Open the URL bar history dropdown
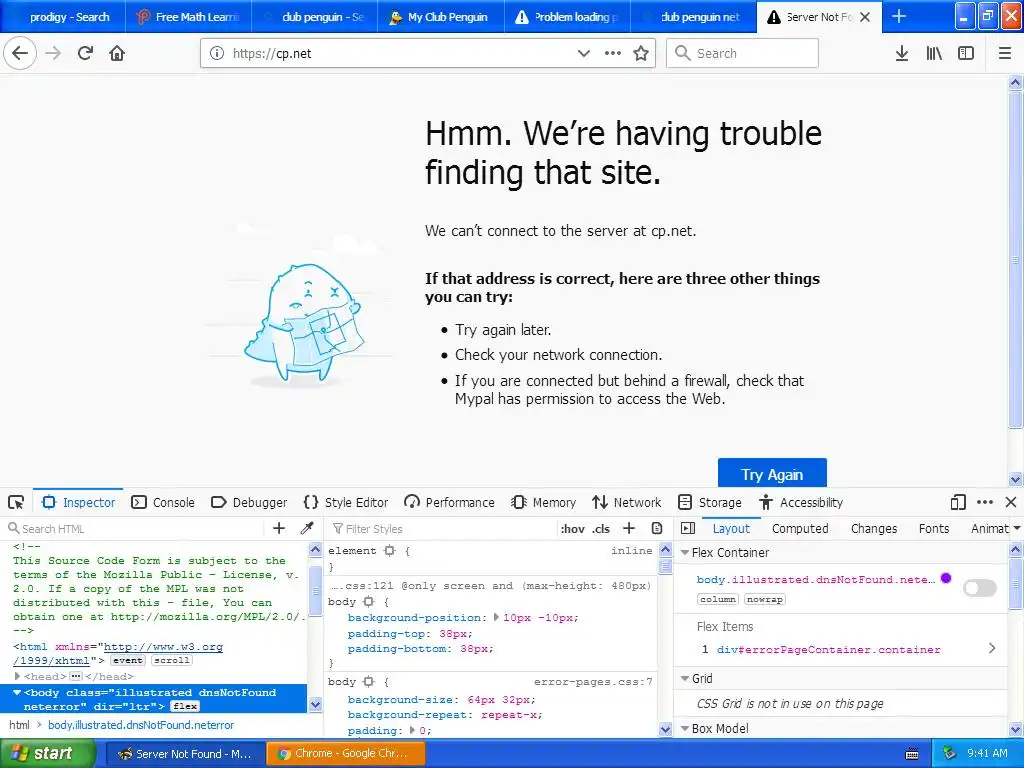This screenshot has height=768, width=1024. (x=584, y=53)
